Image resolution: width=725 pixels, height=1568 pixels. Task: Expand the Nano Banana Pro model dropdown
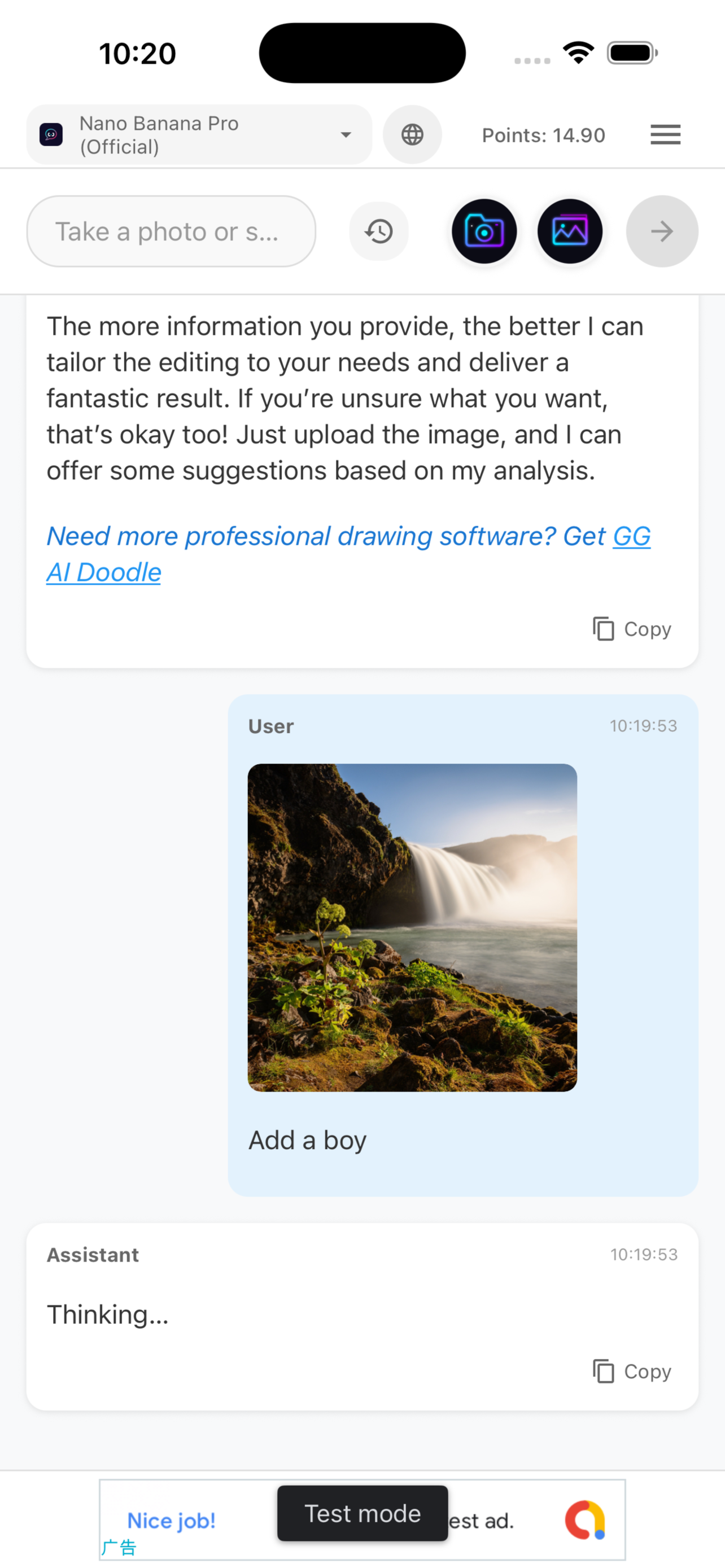pos(198,134)
